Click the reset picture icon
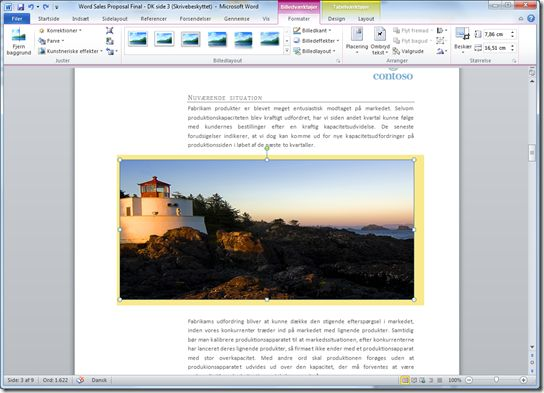 pyautogui.click(x=112, y=51)
